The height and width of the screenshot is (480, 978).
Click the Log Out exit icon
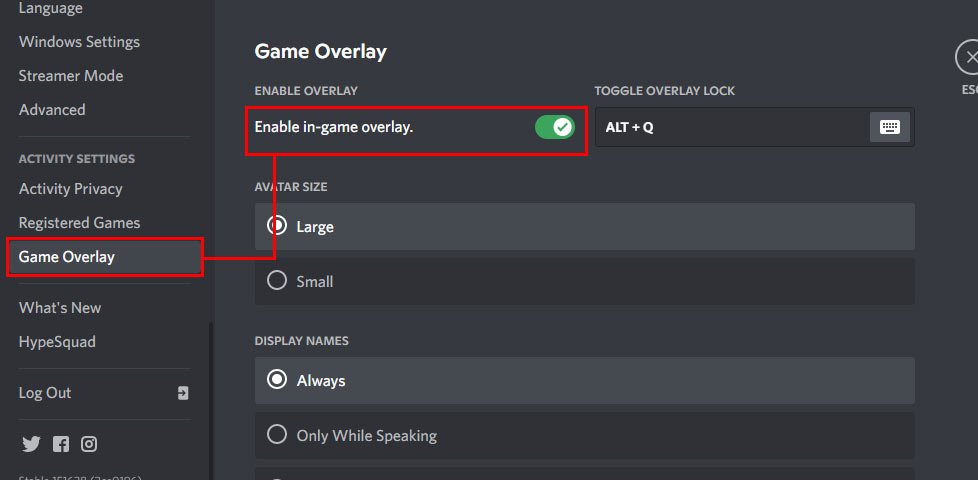coord(183,393)
